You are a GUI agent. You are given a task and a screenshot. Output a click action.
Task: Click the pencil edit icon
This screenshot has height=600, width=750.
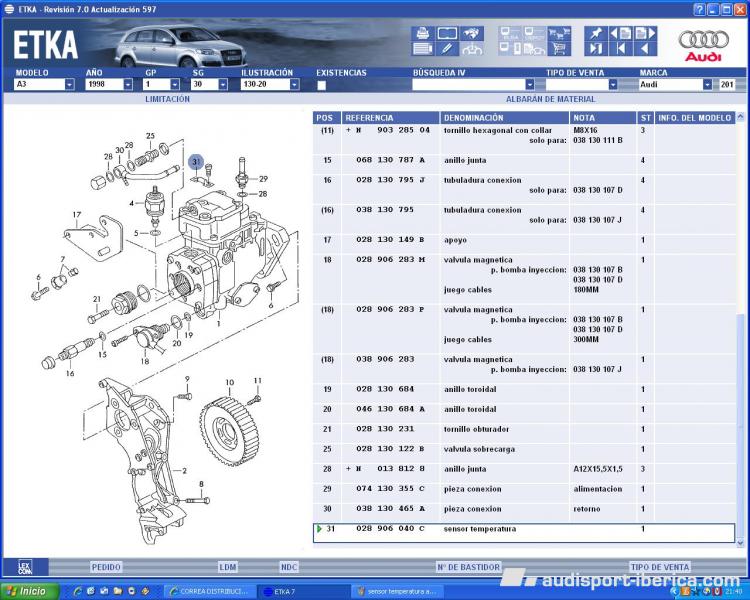pos(447,48)
